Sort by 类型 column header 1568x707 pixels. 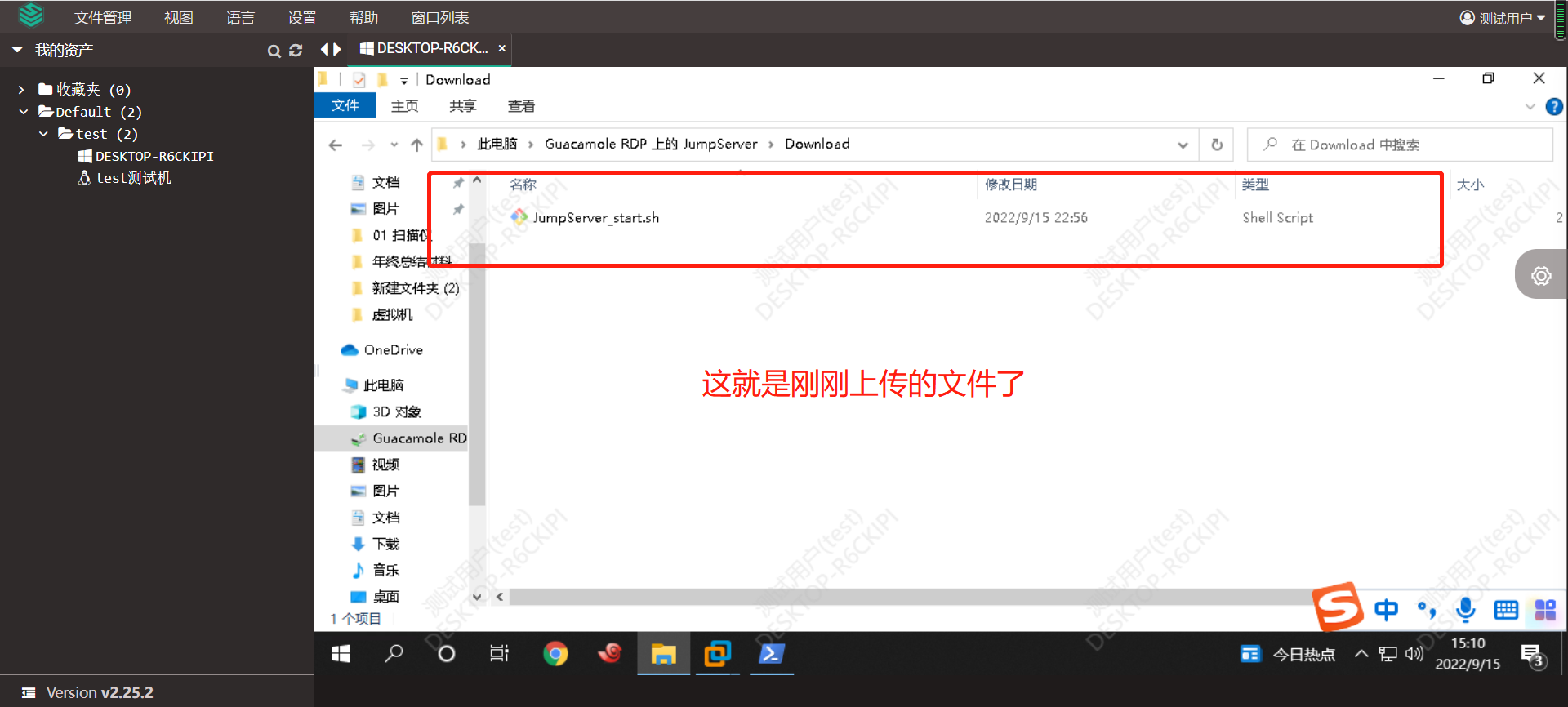click(1255, 185)
